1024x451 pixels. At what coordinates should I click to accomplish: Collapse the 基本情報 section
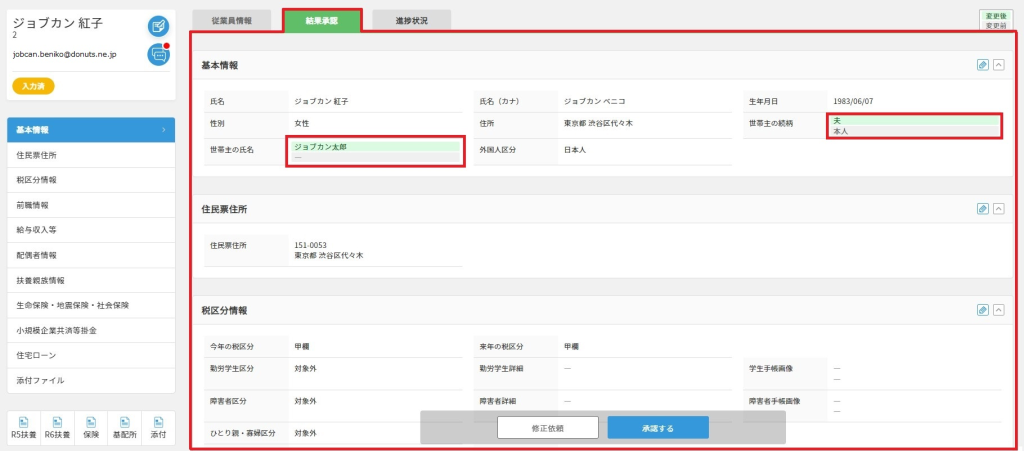999,65
